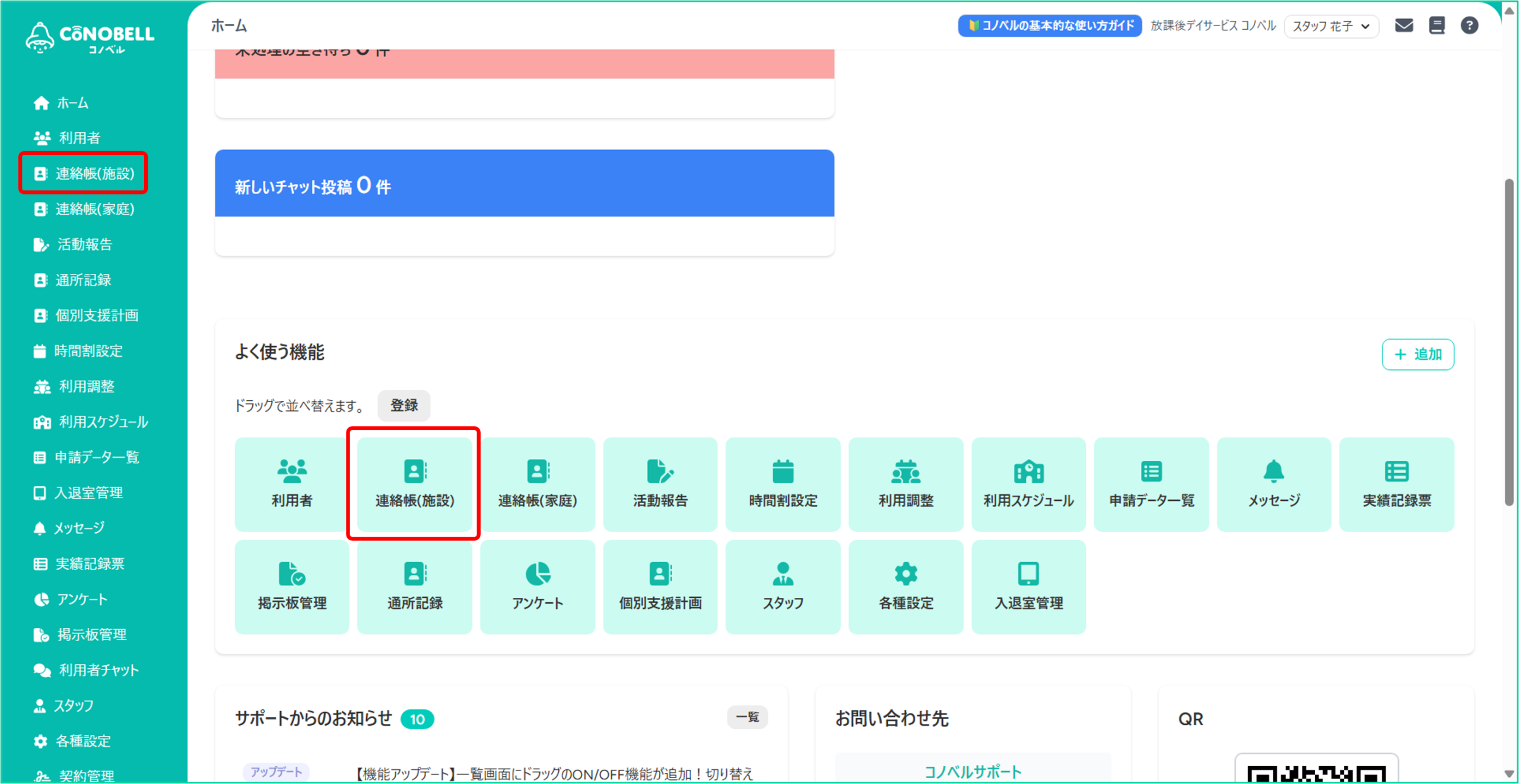Open the mail envelope icon in header
The width and height of the screenshot is (1519, 784).
(1403, 26)
